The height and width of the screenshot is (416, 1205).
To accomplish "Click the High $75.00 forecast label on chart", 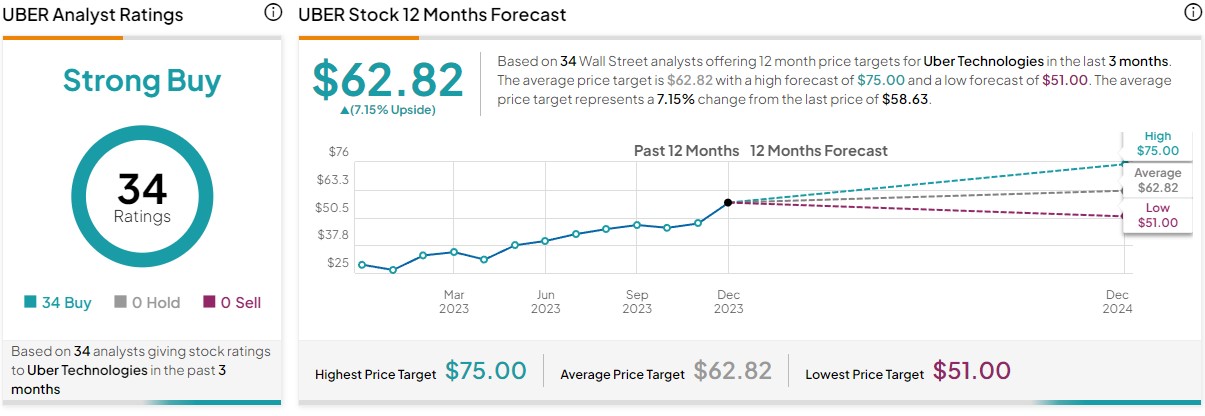I will point(1158,144).
